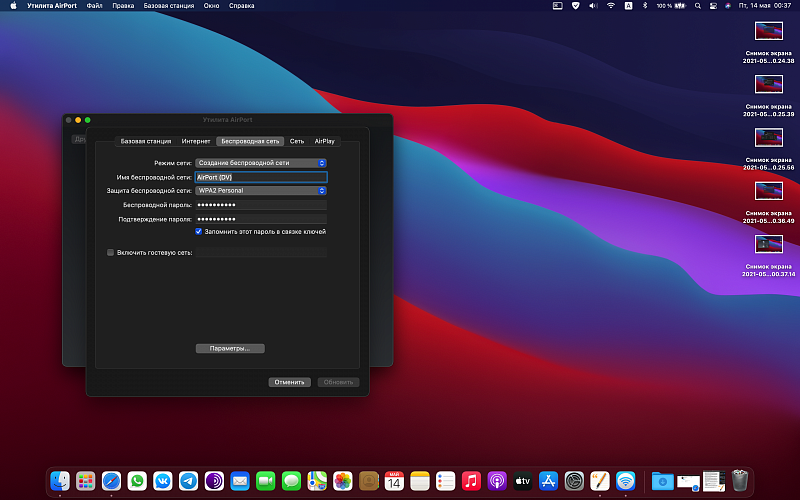Open AirPort Utility from the Dock

(626, 481)
